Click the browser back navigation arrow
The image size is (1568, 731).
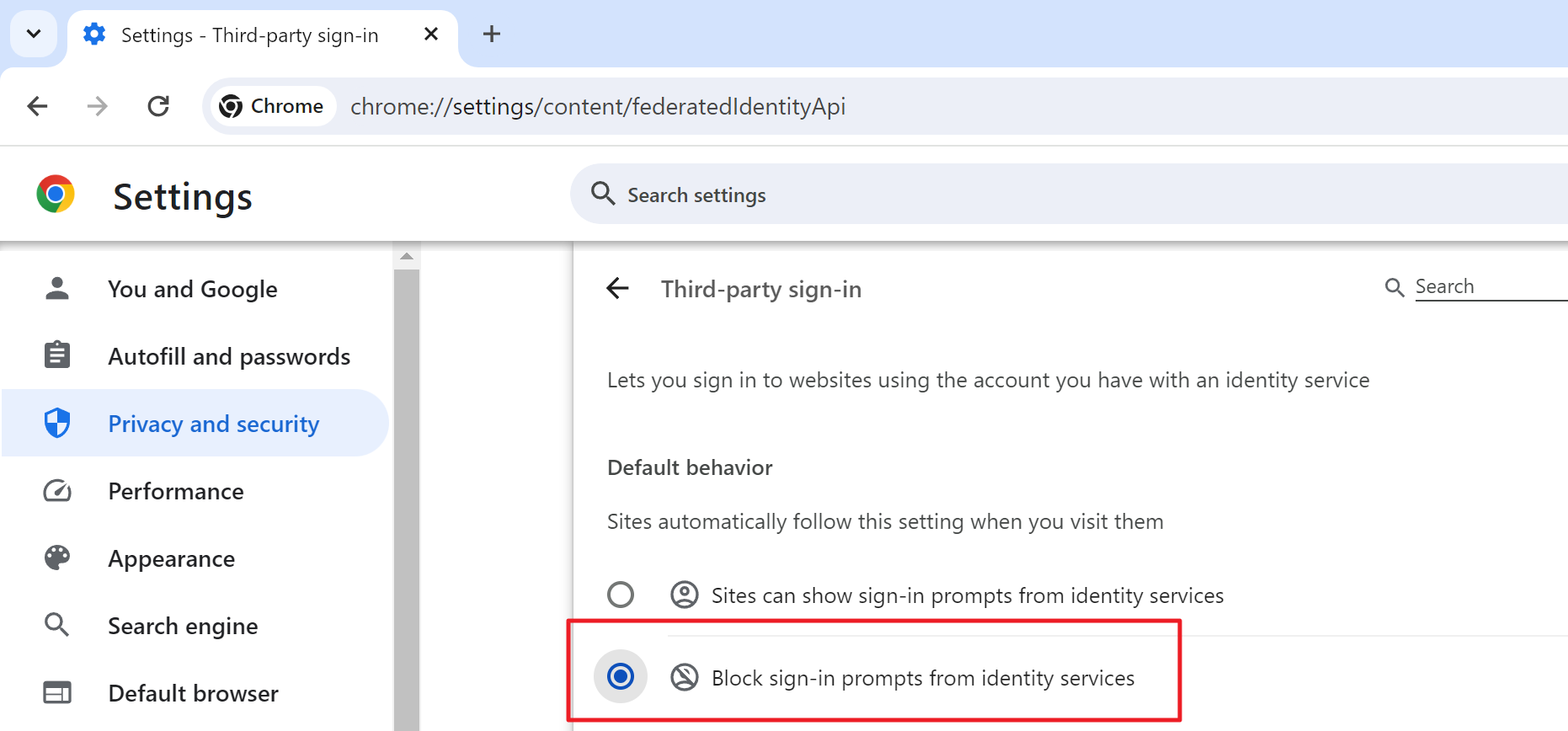pos(37,106)
